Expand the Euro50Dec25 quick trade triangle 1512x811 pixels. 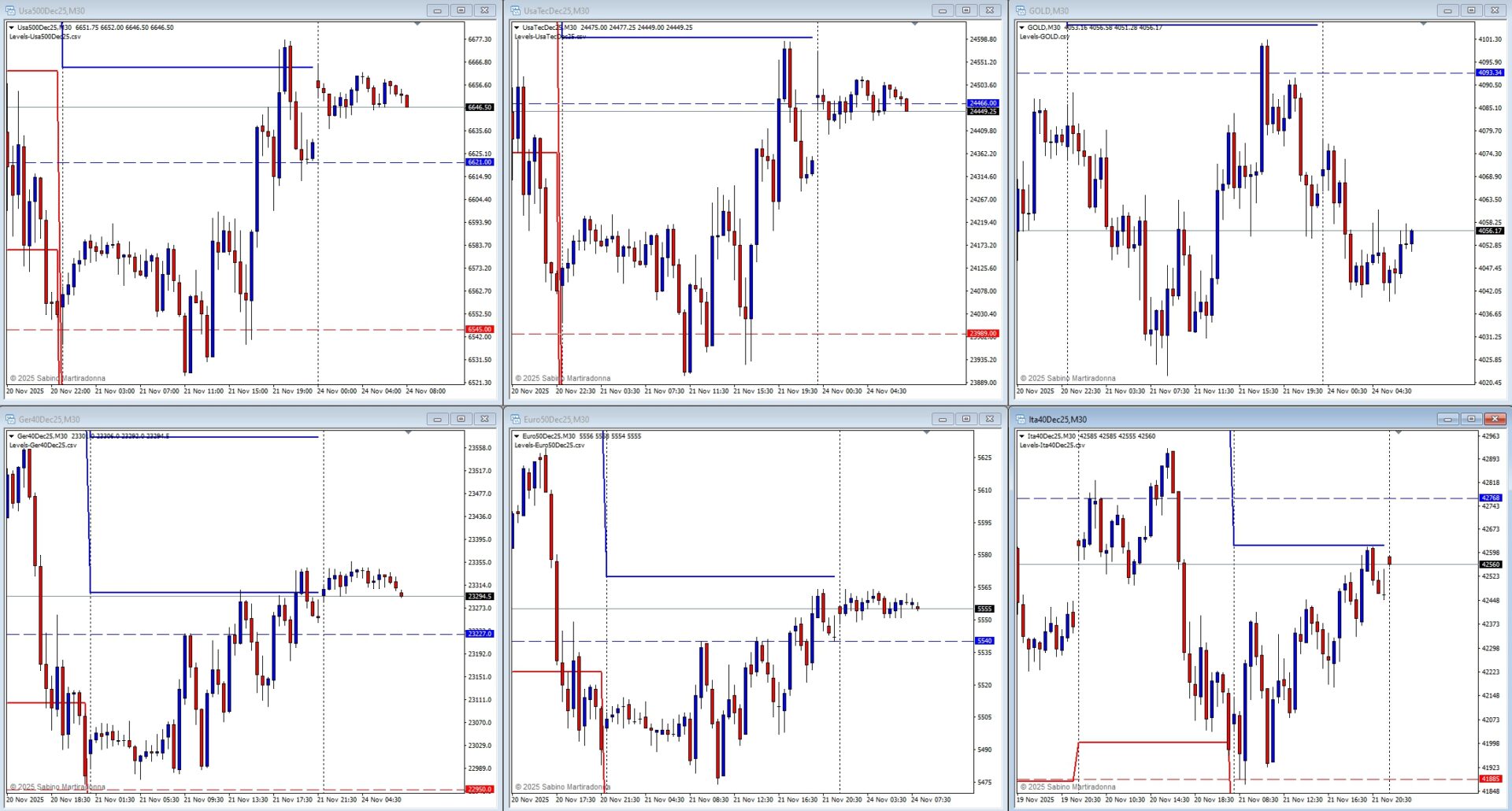517,436
